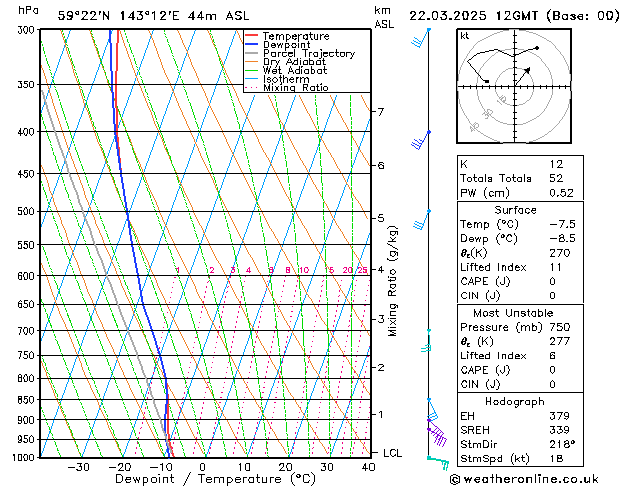
Task: Click the red Temperature legend line
Action: pos(251,35)
